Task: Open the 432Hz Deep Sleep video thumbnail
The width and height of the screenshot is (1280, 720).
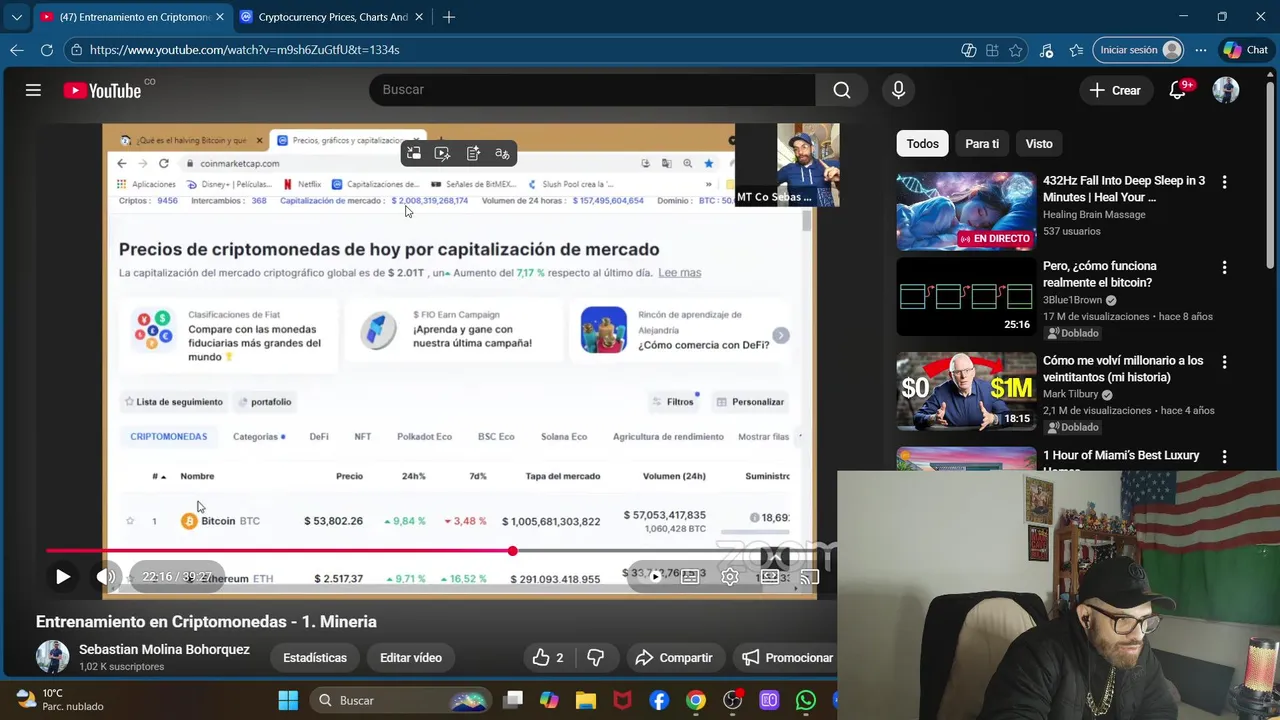Action: [x=966, y=211]
